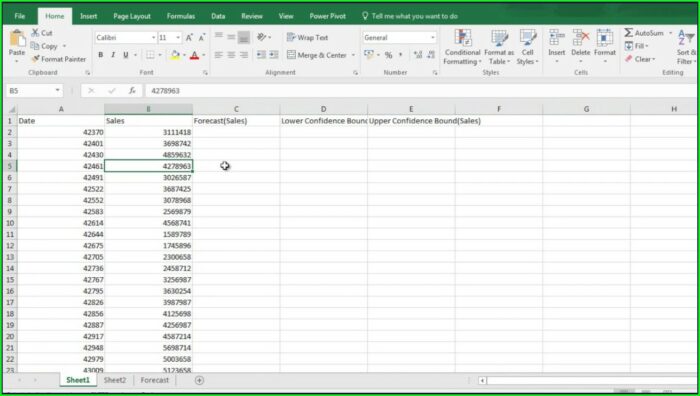Image resolution: width=700 pixels, height=396 pixels.
Task: Click Tell me what you want to do
Action: tap(409, 16)
